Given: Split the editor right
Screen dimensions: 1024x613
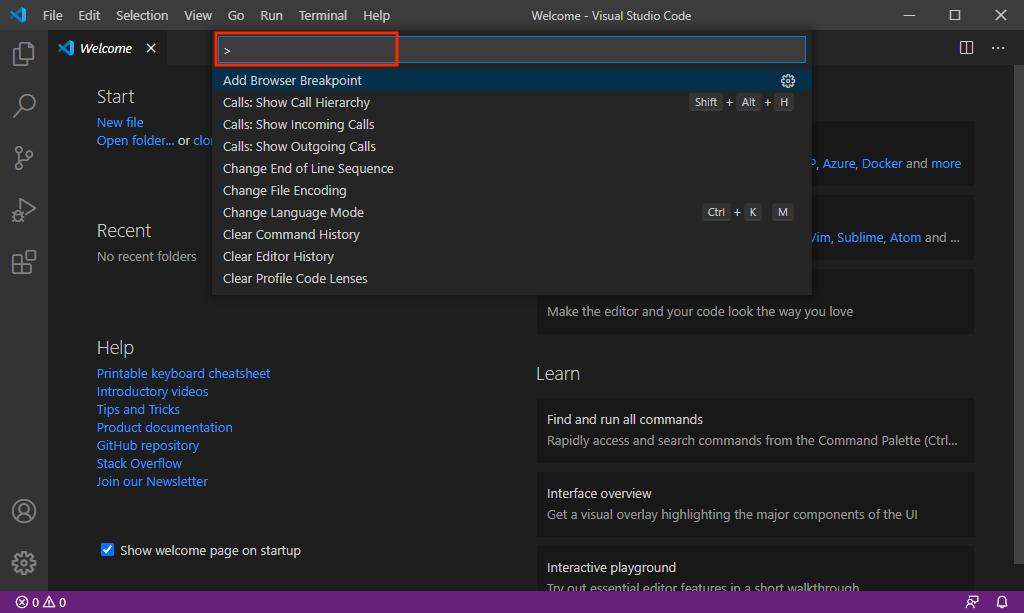Looking at the screenshot, I should [x=966, y=48].
